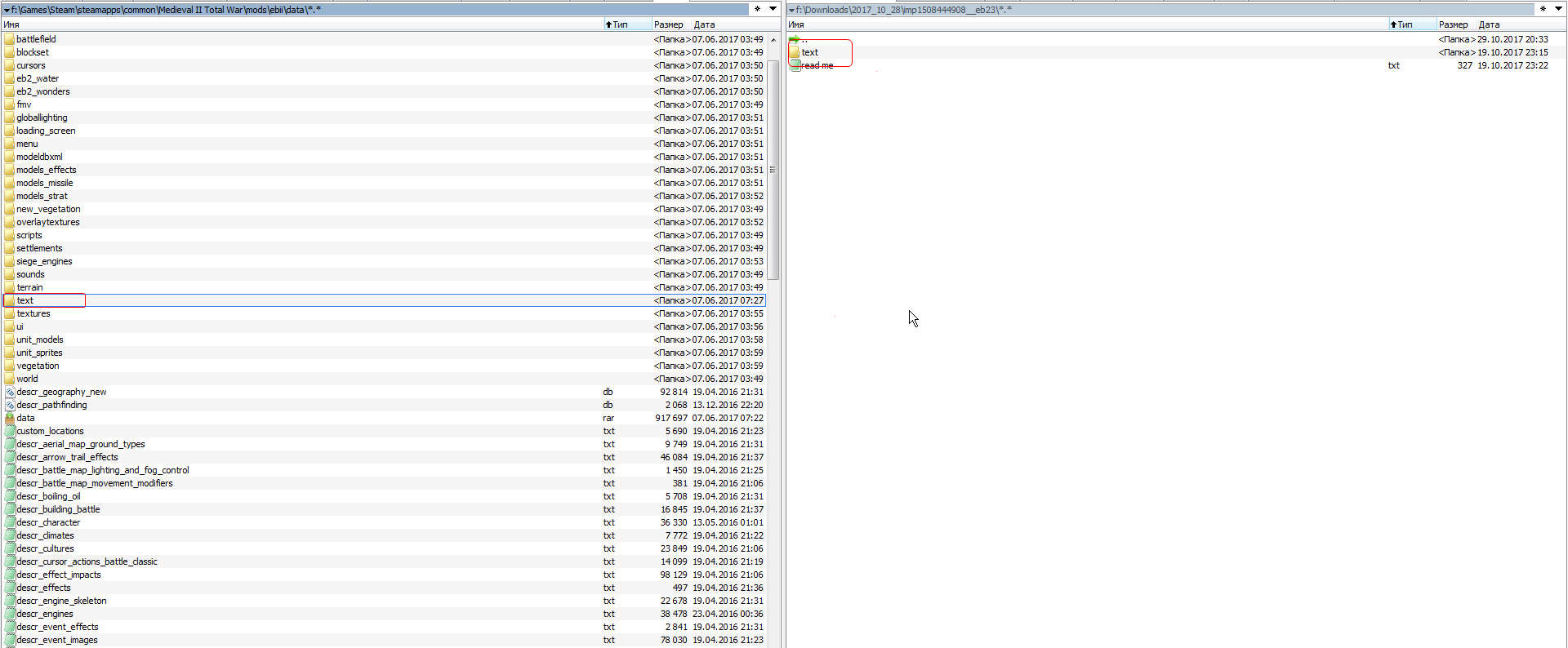The width and height of the screenshot is (1568, 648).
Task: Select the unit_models folder
Action: 39,340
